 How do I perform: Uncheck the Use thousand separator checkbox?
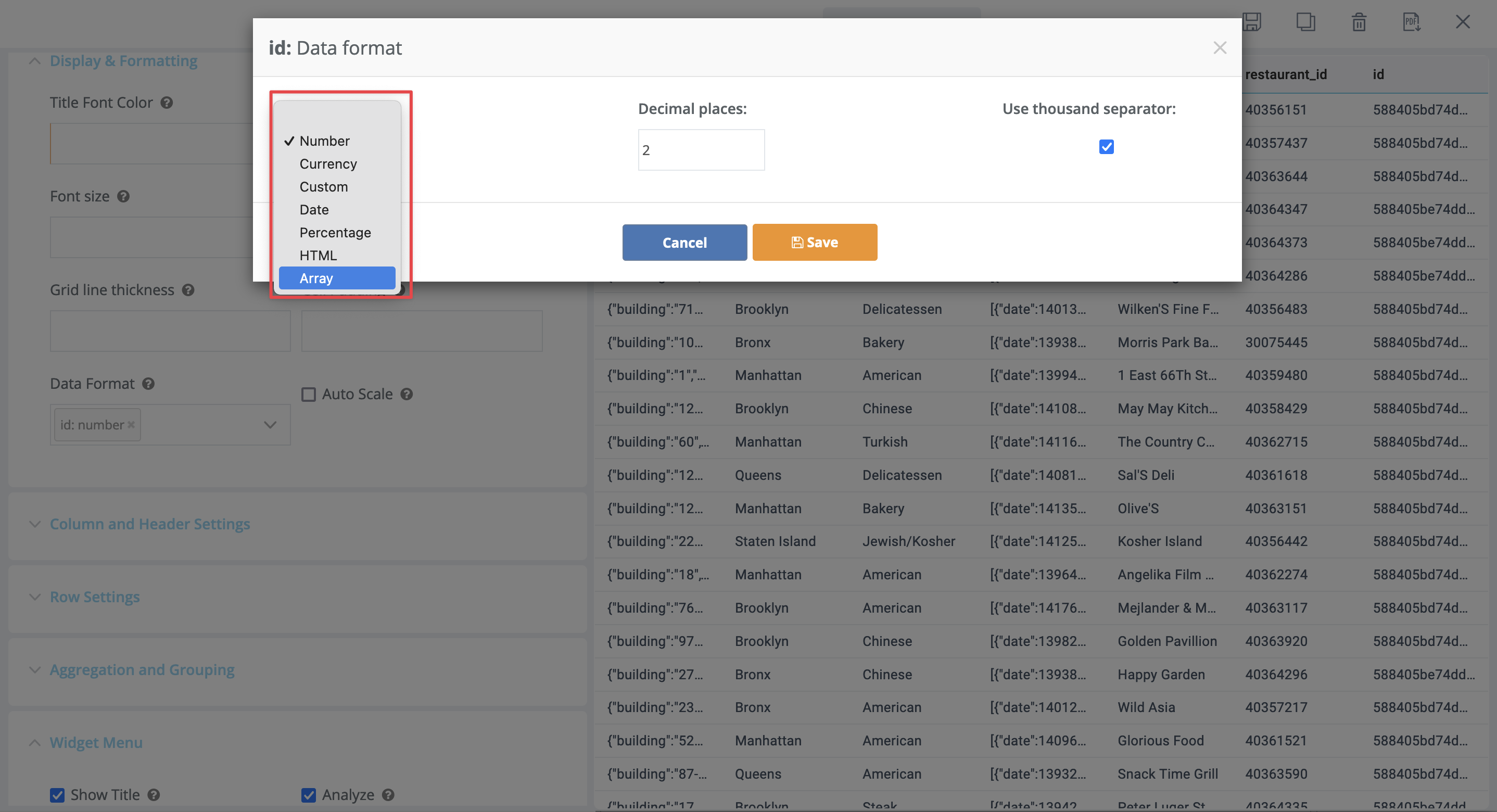coord(1106,147)
